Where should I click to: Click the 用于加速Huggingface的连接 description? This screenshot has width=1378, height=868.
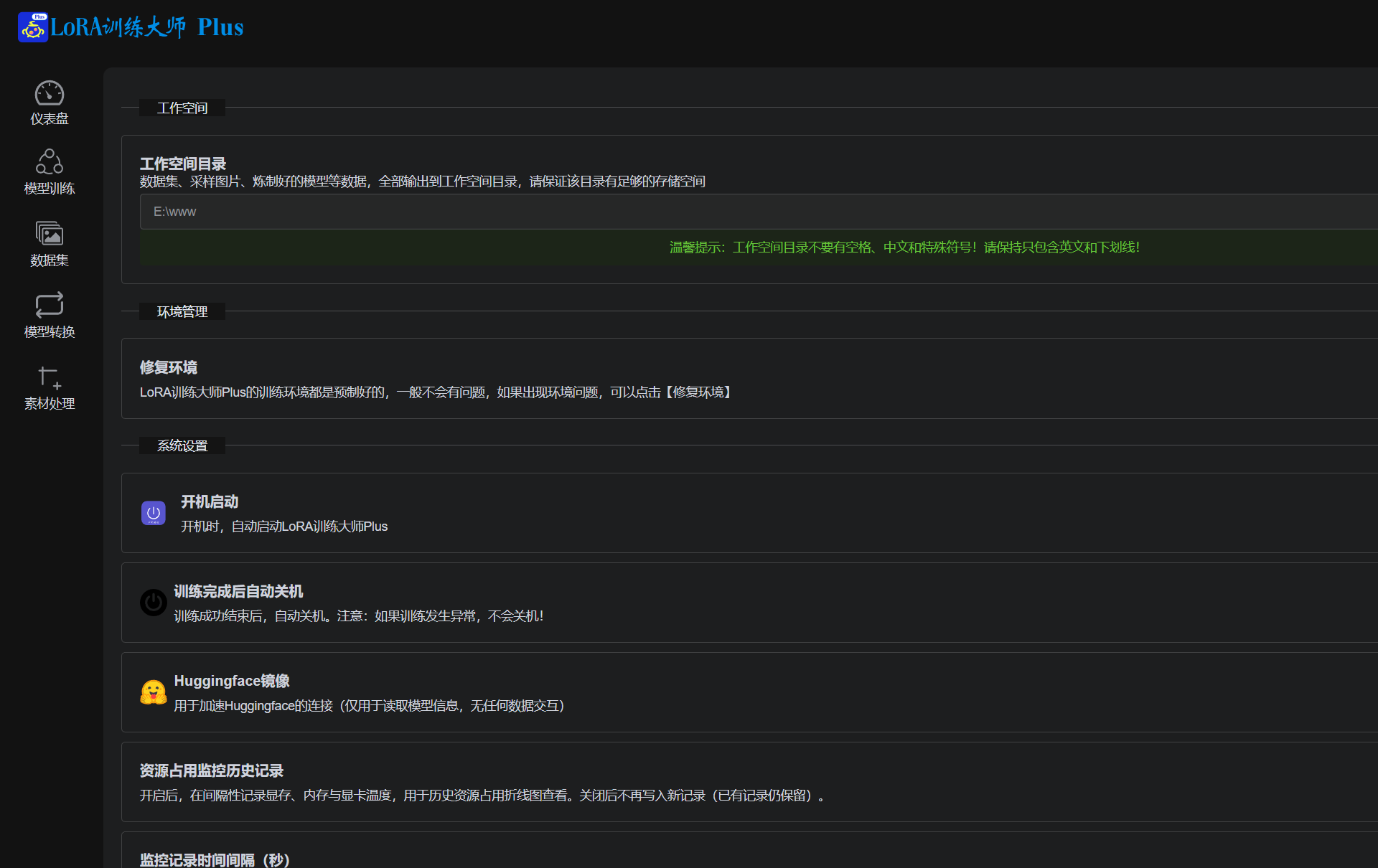tap(369, 706)
